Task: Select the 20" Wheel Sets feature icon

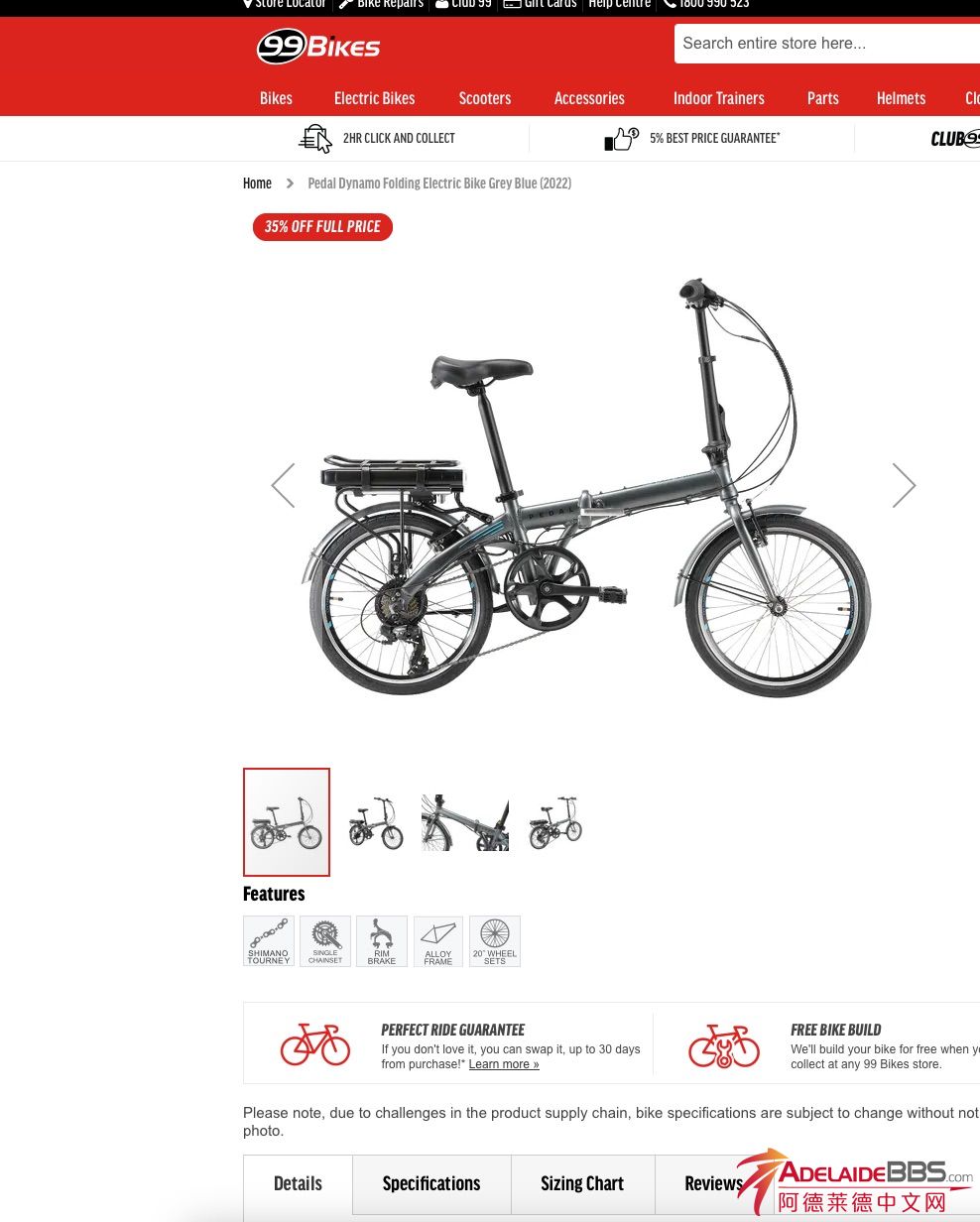Action: click(495, 941)
